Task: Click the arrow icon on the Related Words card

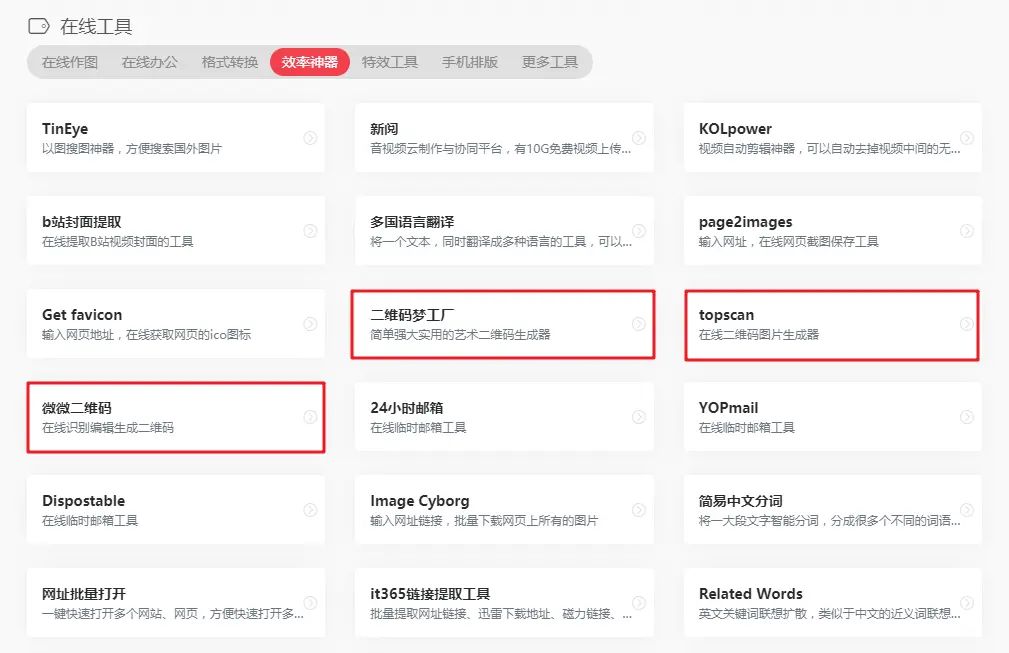Action: [966, 602]
